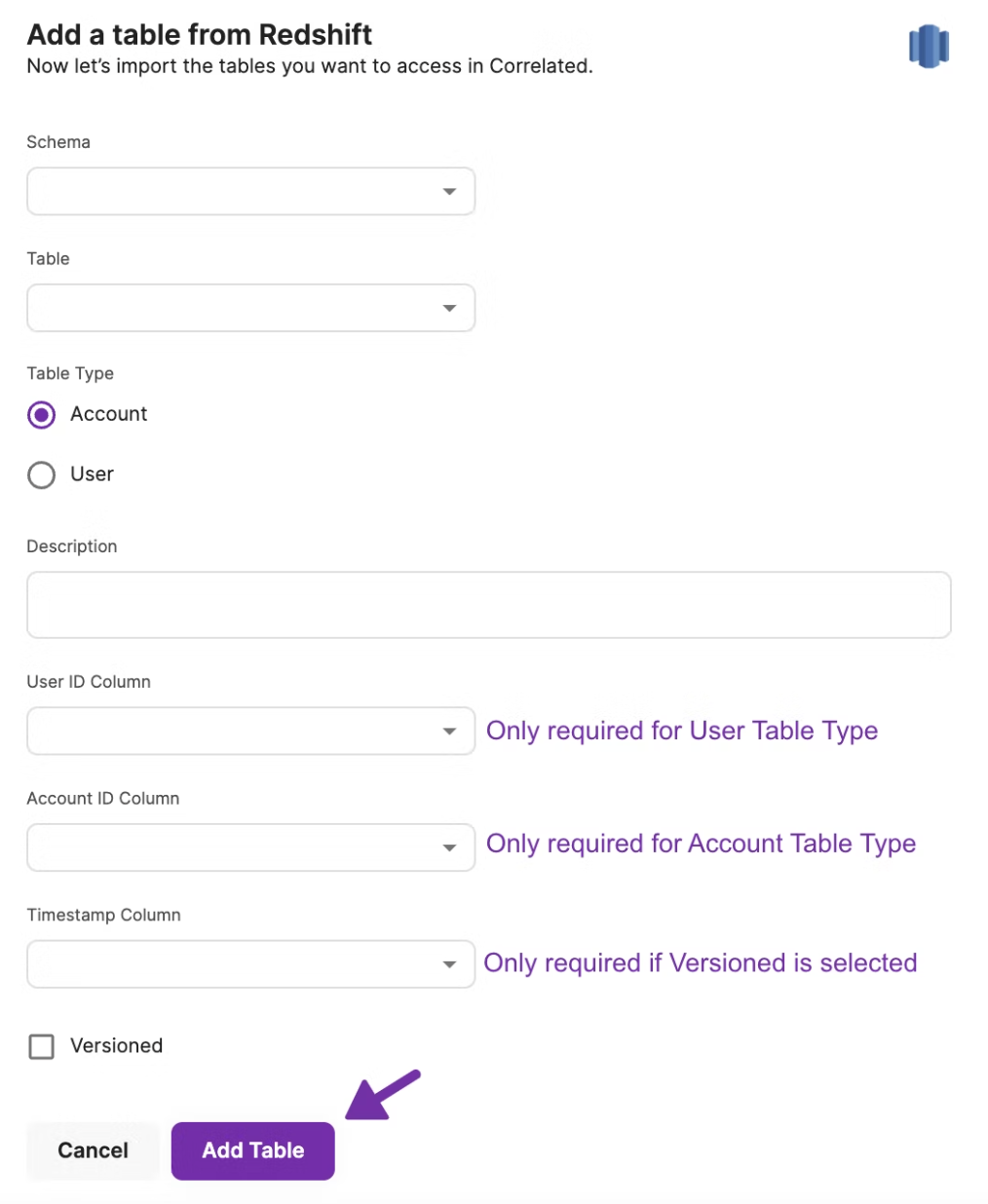Viewport: 988px width, 1204px height.
Task: Open the Table dropdown
Action: [x=250, y=308]
